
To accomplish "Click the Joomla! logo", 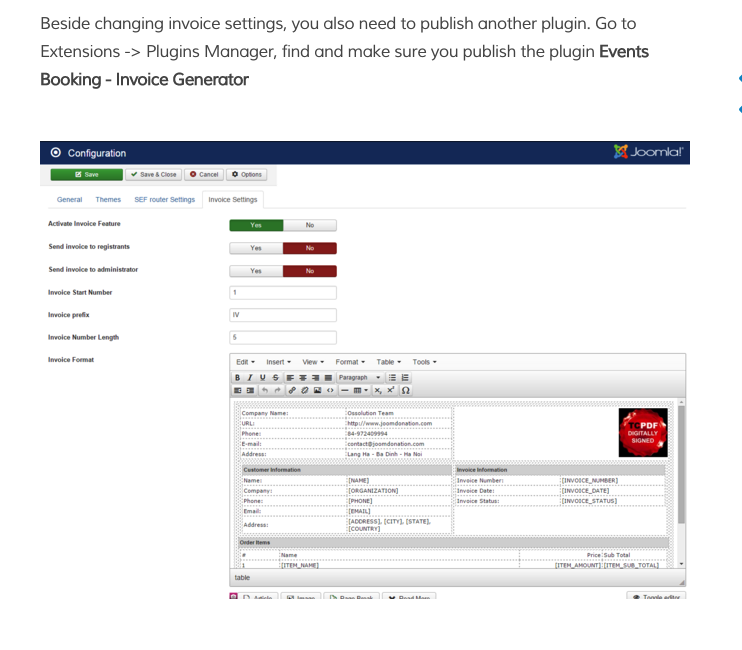I will click(650, 153).
